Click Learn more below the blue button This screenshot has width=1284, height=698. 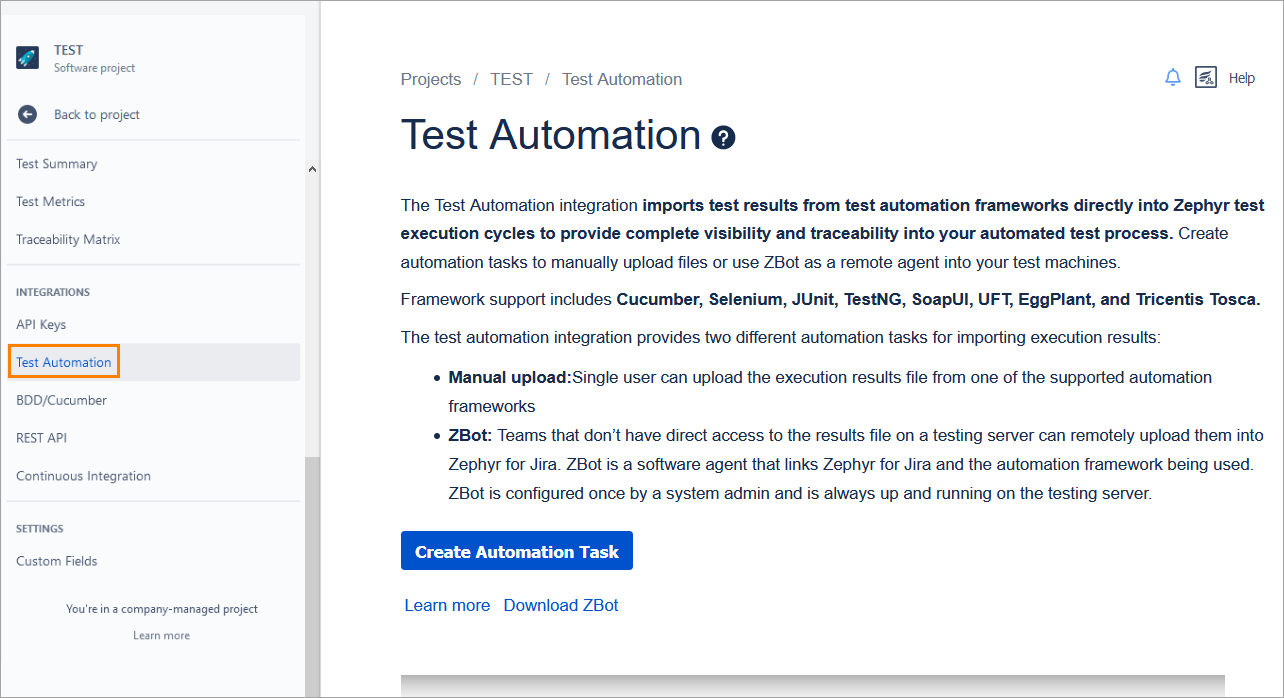click(x=446, y=605)
